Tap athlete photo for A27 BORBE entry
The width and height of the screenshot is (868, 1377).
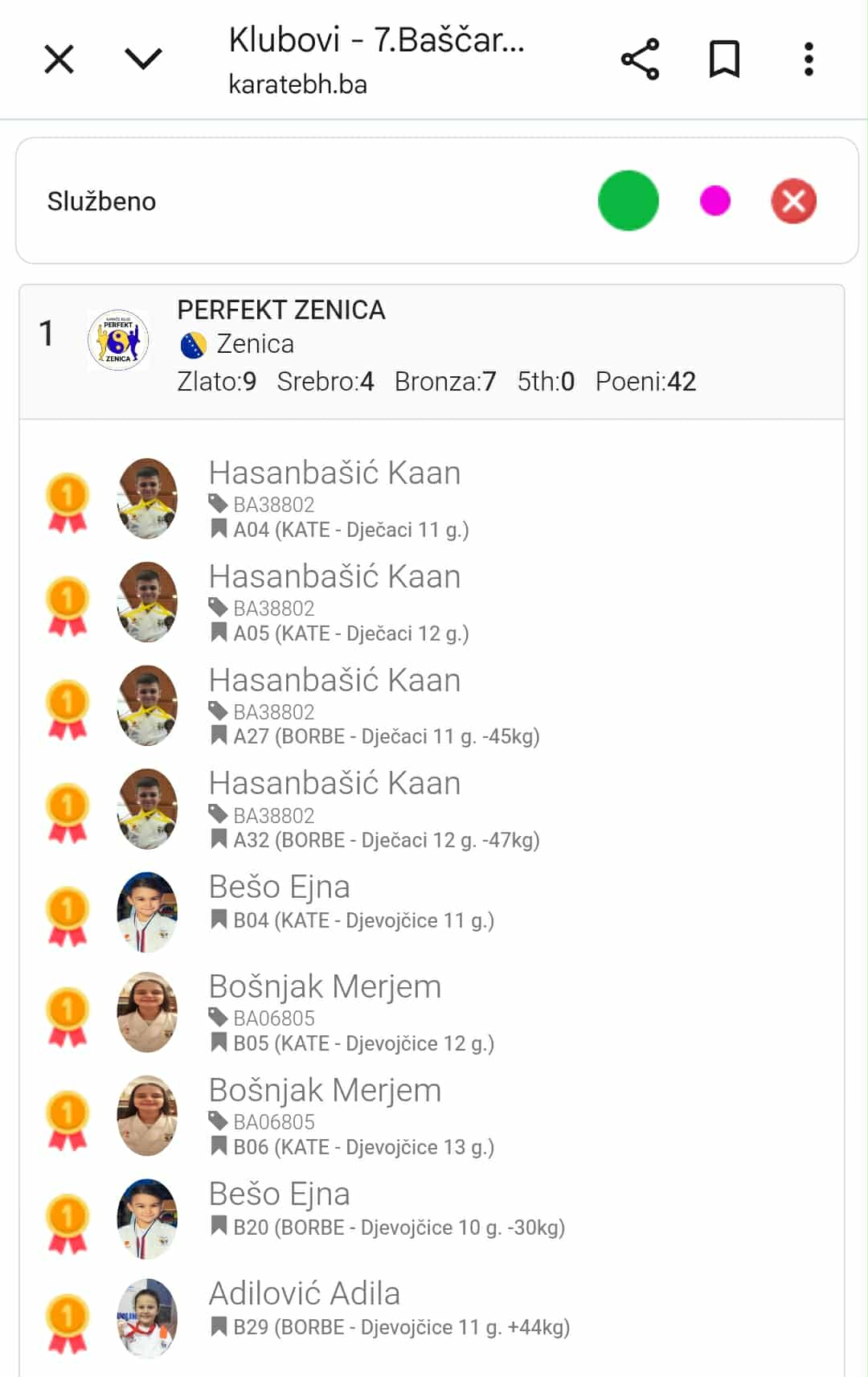click(x=147, y=705)
